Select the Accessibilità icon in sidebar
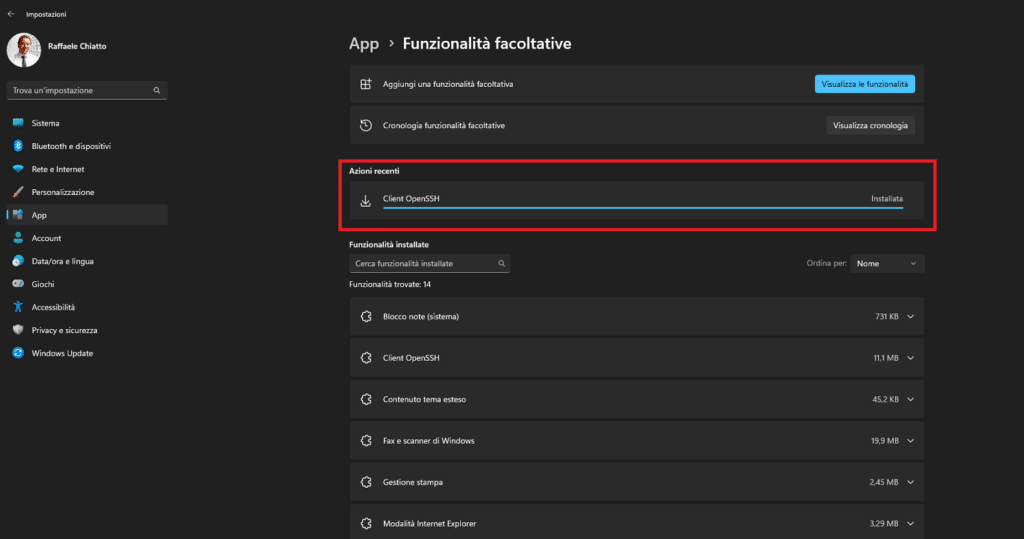Image resolution: width=1024 pixels, height=539 pixels. point(18,307)
